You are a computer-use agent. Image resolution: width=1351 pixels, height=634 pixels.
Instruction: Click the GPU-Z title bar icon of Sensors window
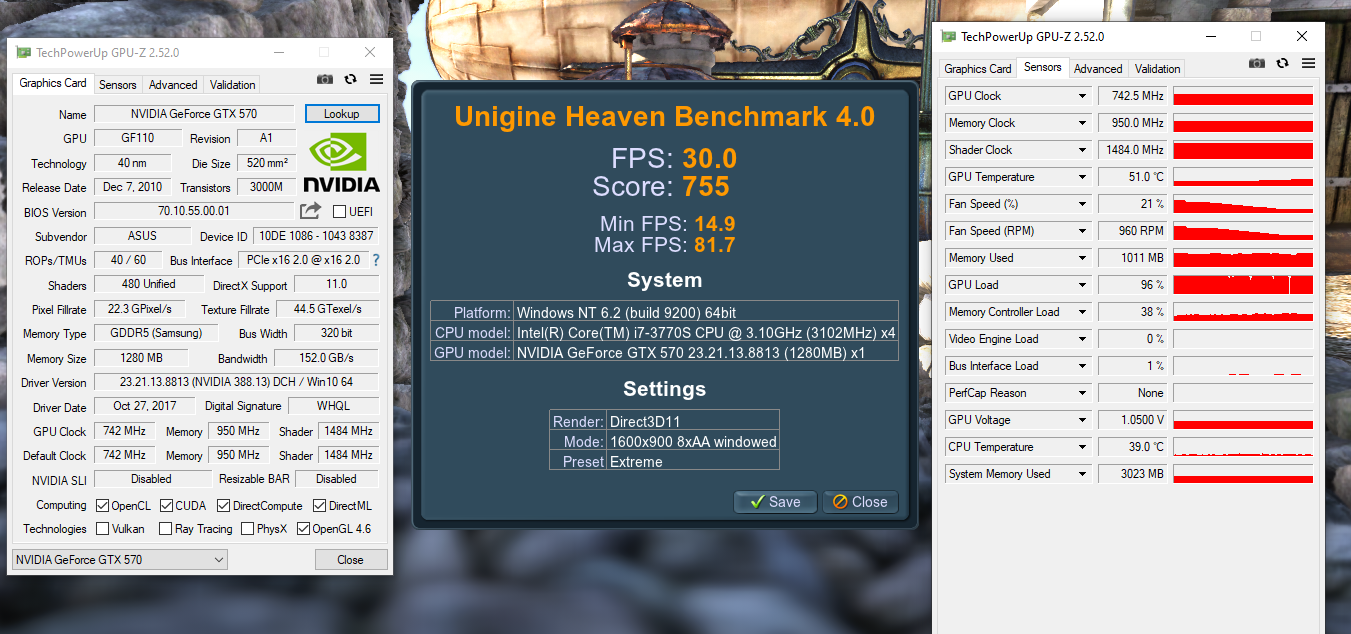pos(949,36)
